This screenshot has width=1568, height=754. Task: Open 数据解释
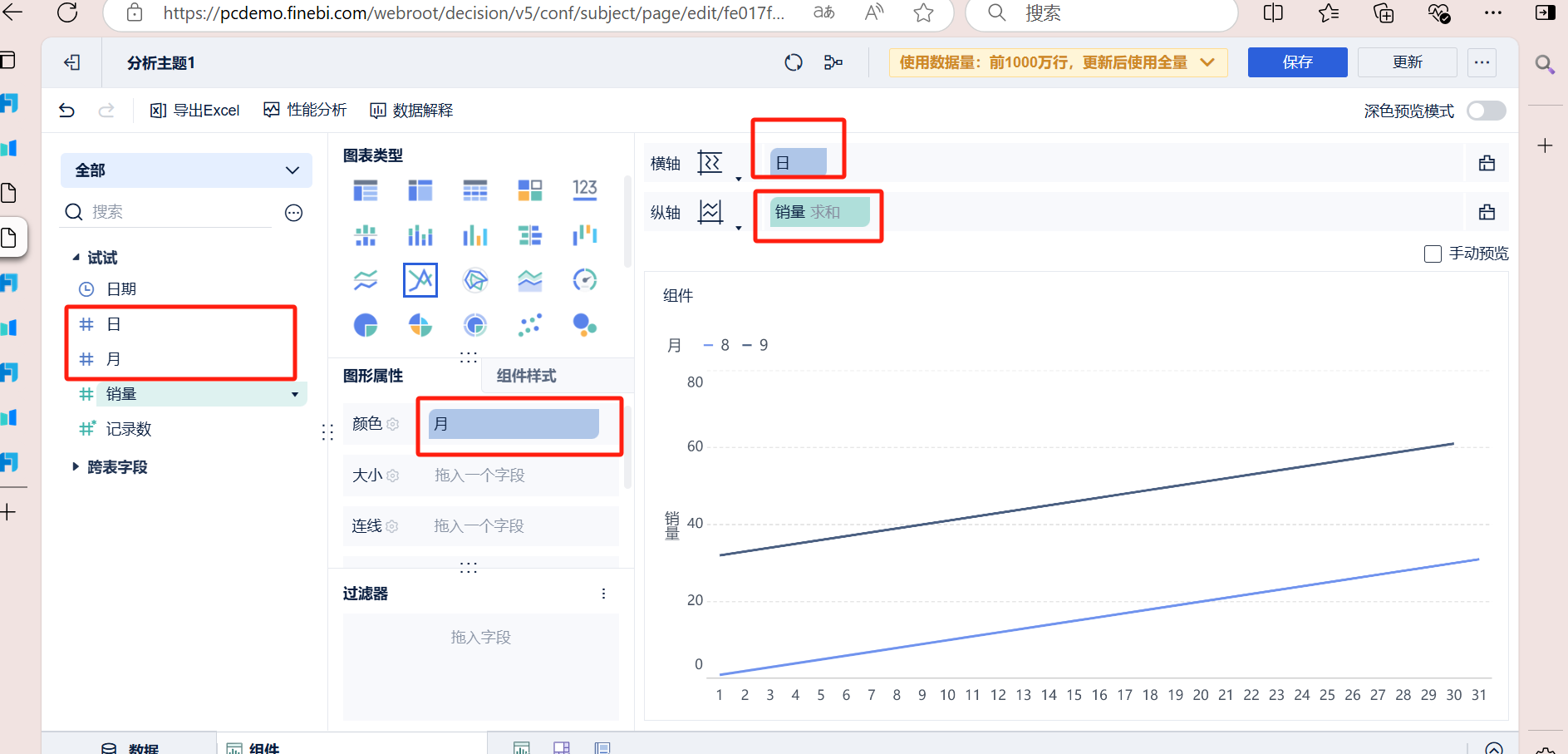(x=411, y=110)
